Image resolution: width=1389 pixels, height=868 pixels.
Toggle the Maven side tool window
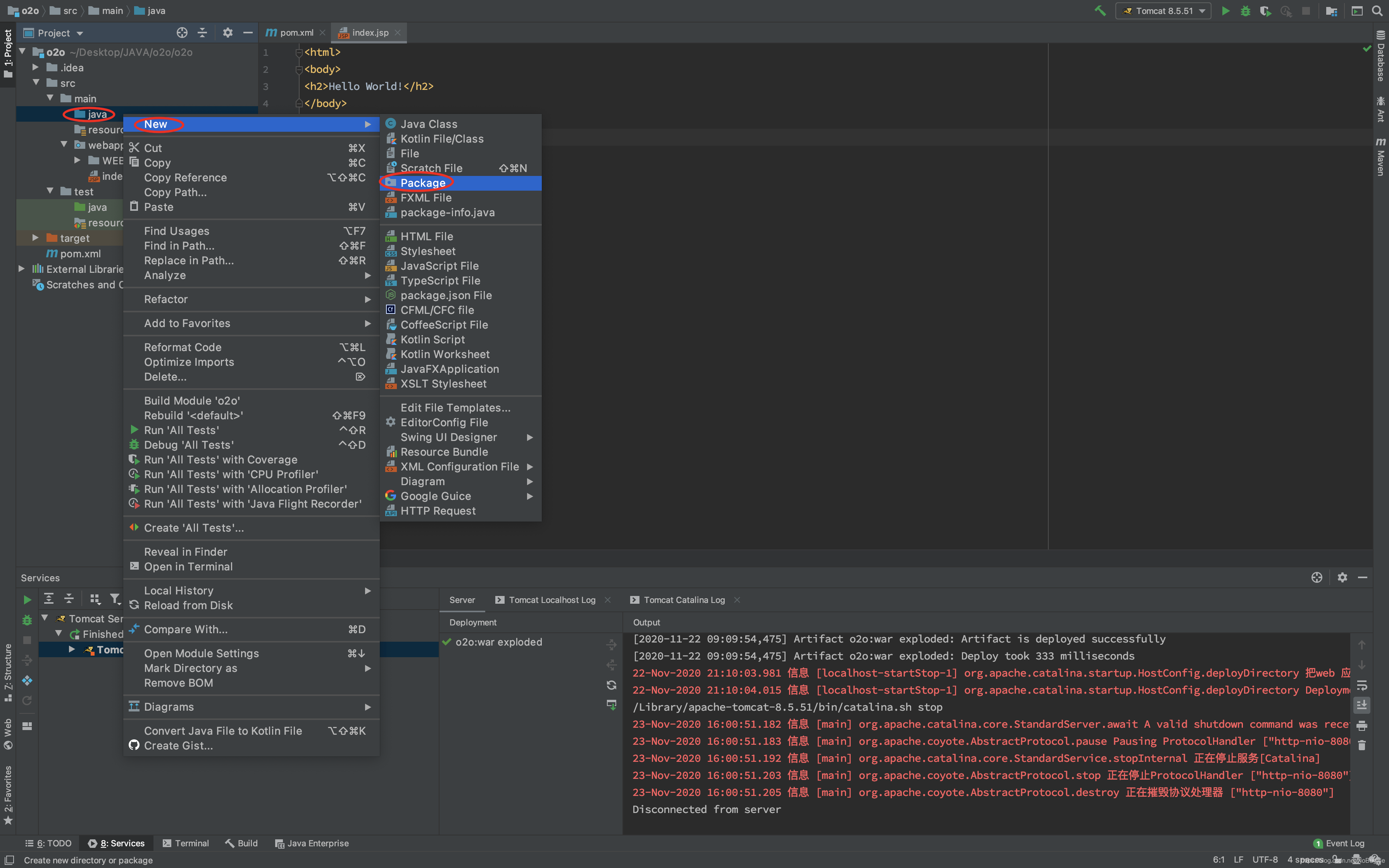tap(1380, 156)
